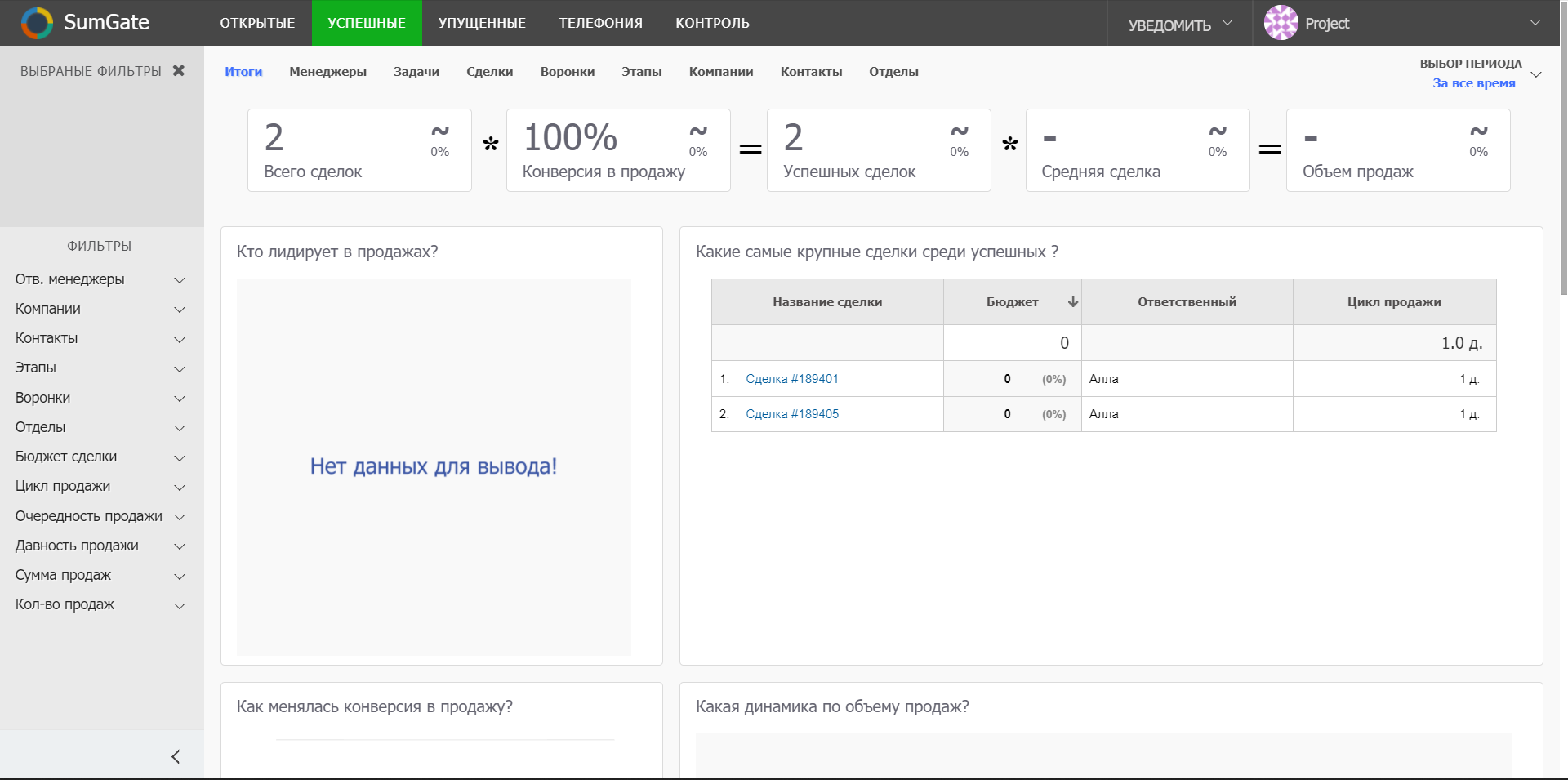Click the trend tilde icon in Всего сделок card

(x=440, y=131)
